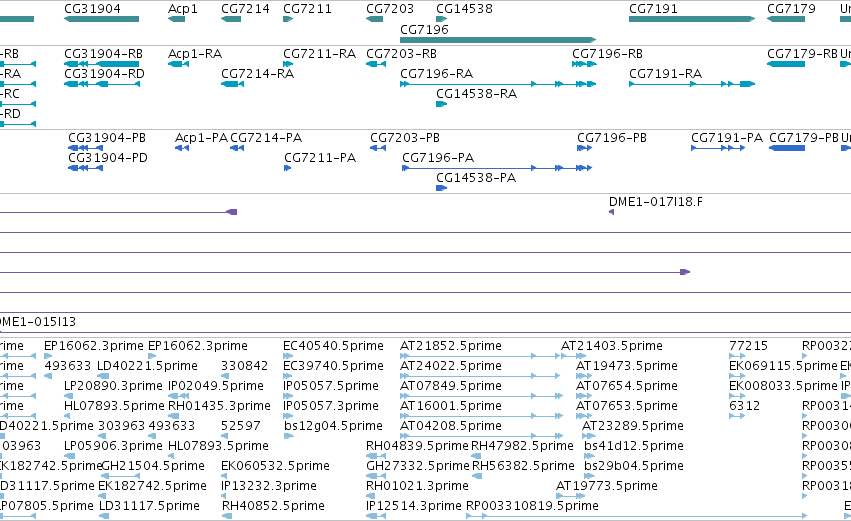Click the CG7191-PA protein label

tap(727, 138)
